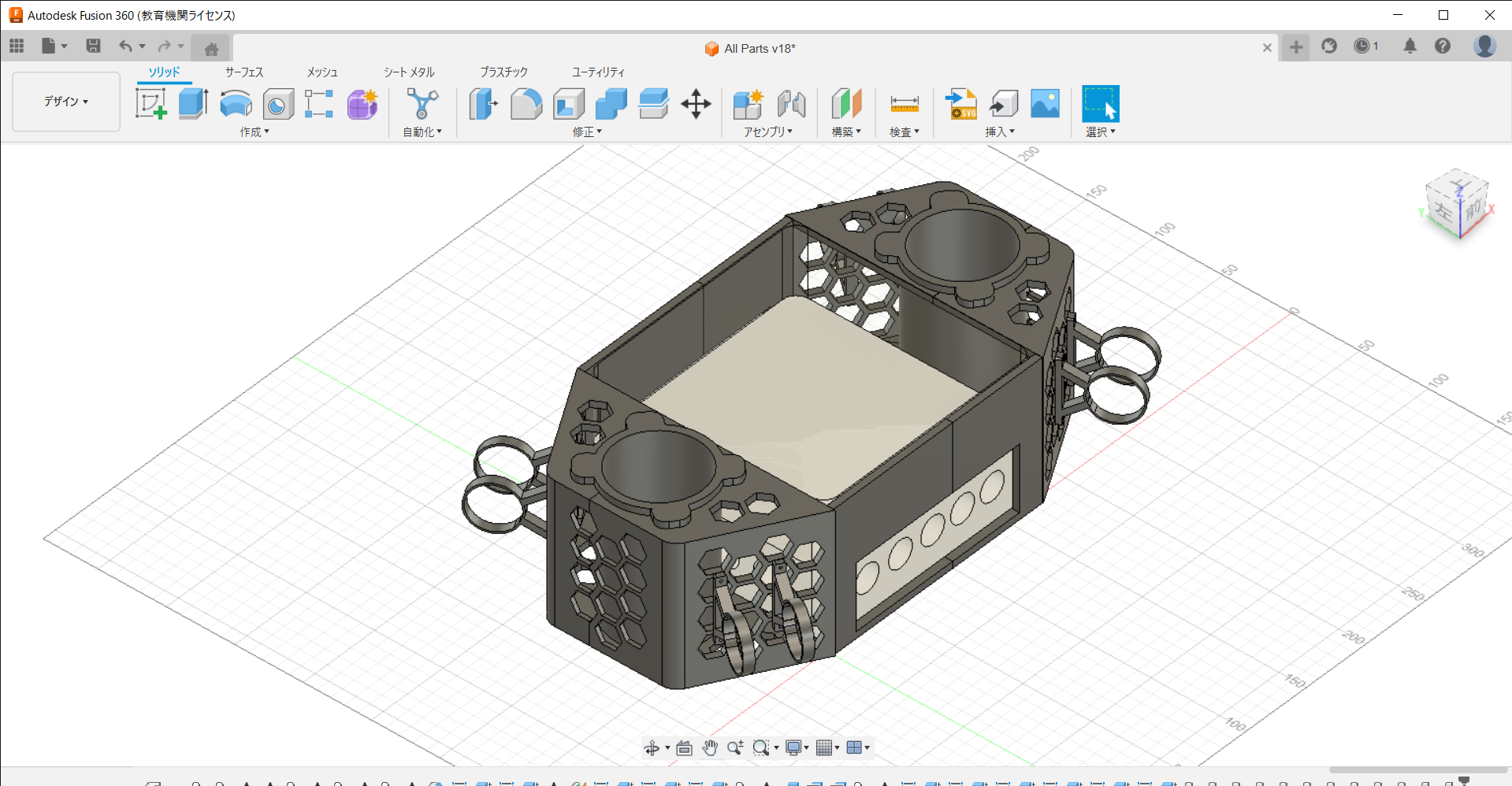Activate the Move/Copy arrows tool
1512x786 pixels.
pos(696,104)
